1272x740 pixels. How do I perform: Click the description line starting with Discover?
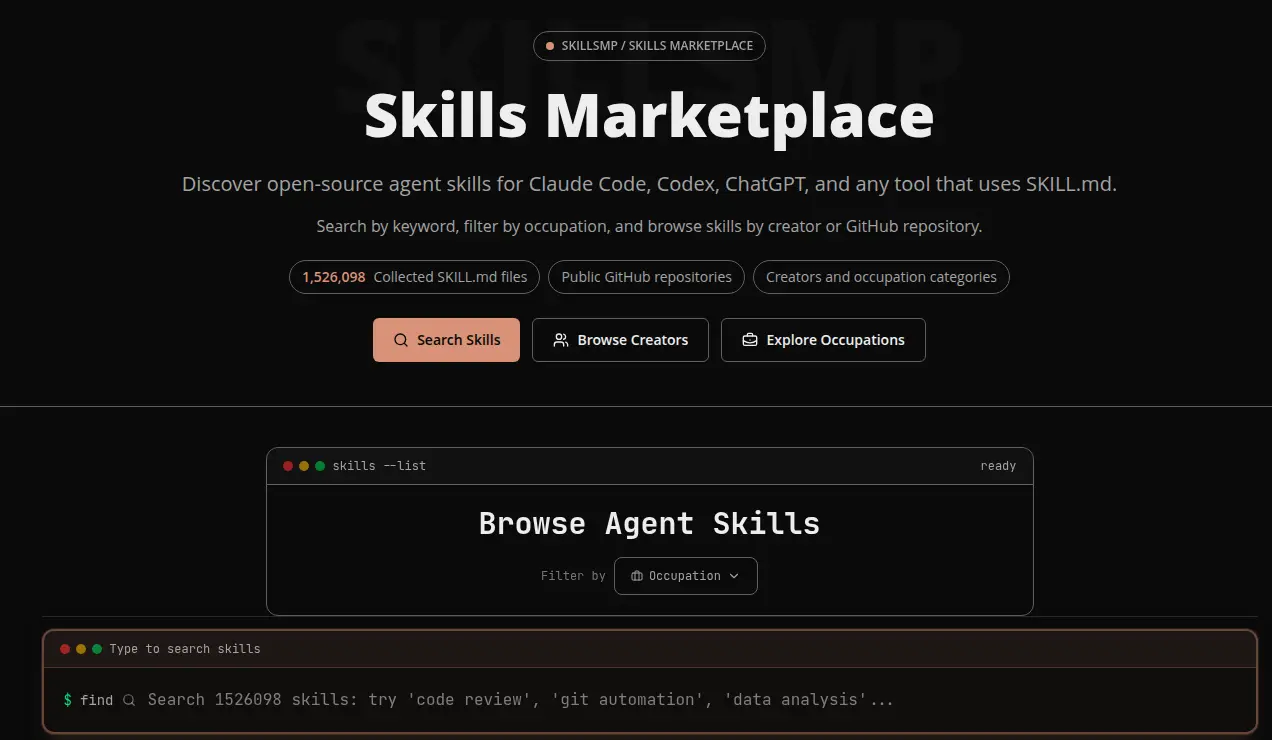click(649, 184)
